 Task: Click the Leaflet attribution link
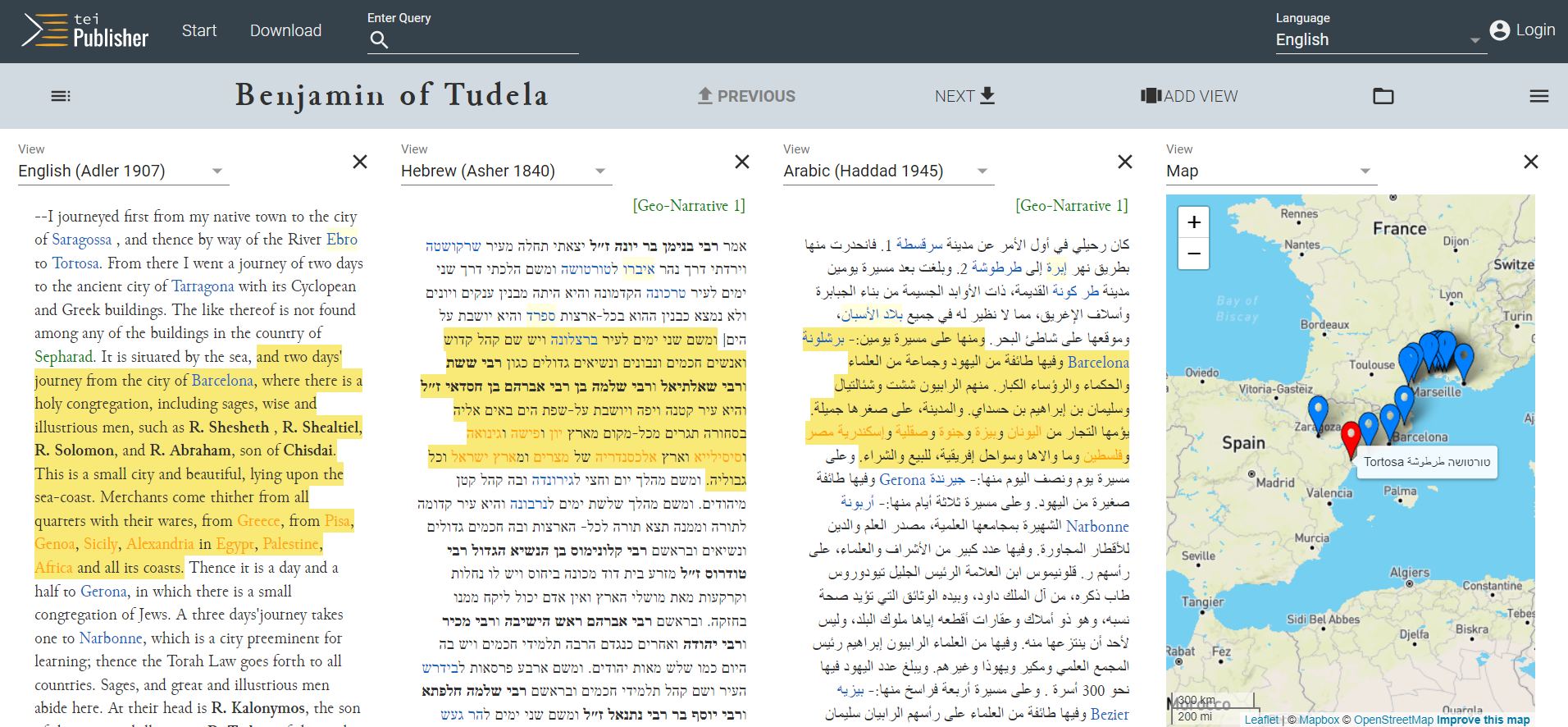pos(1261,720)
